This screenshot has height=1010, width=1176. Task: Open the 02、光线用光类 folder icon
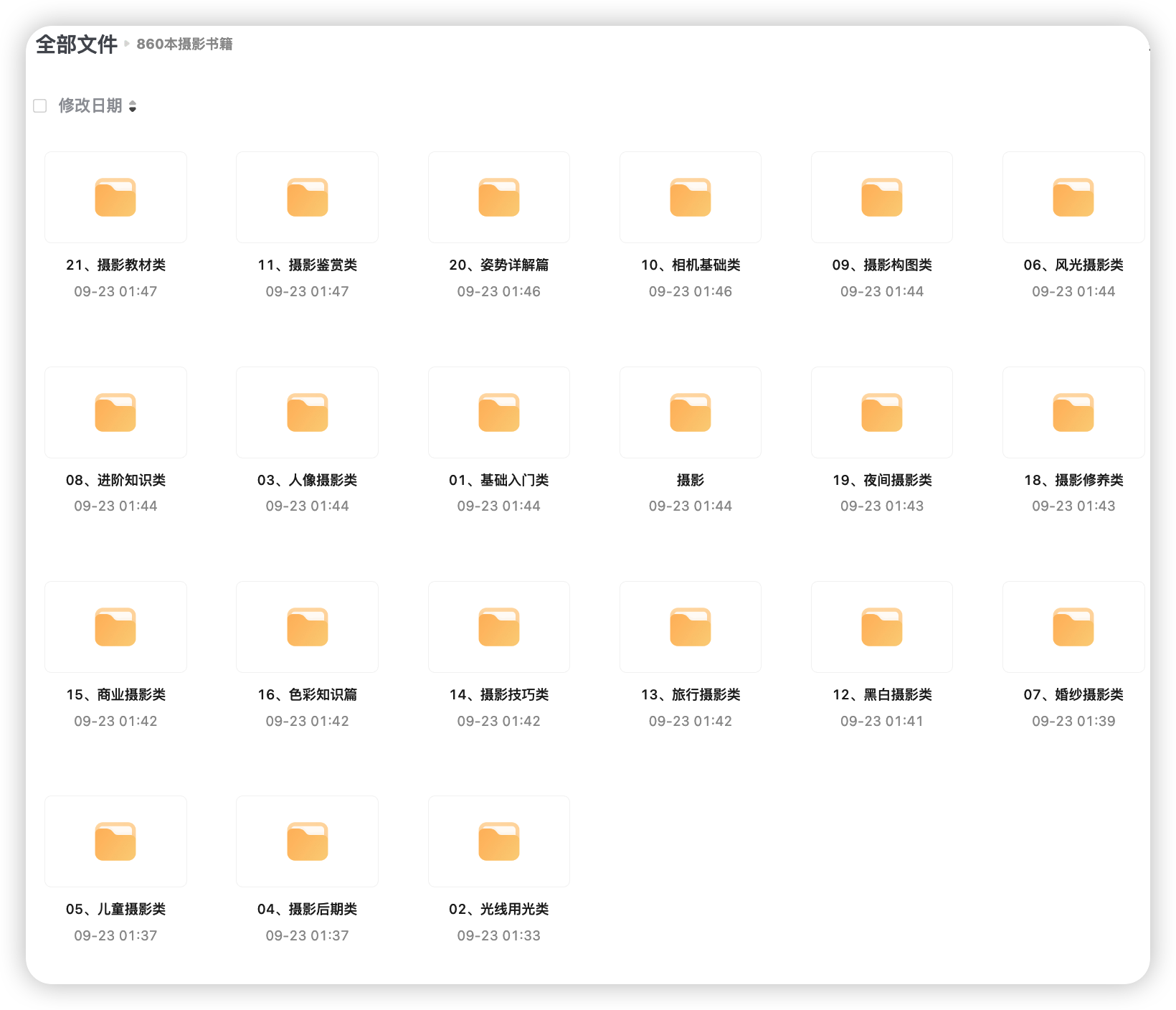[x=499, y=841]
